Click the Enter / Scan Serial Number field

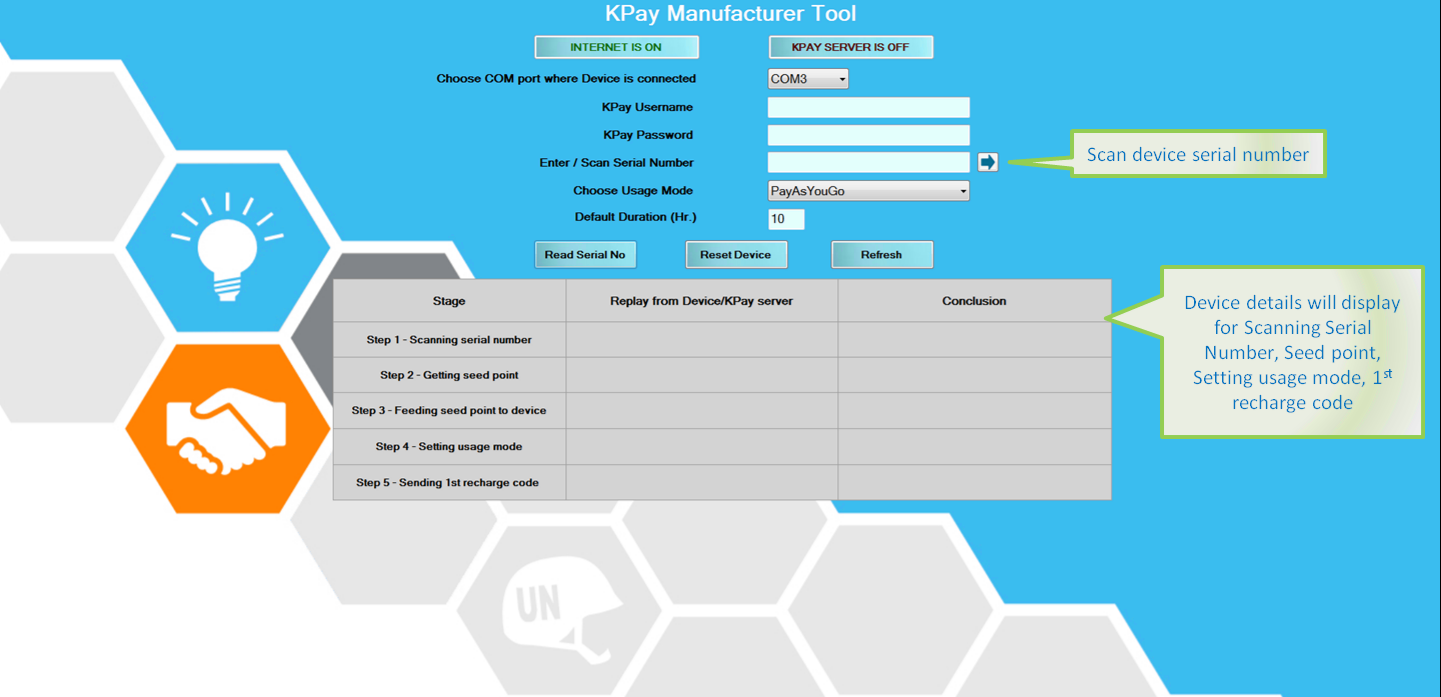tap(868, 163)
